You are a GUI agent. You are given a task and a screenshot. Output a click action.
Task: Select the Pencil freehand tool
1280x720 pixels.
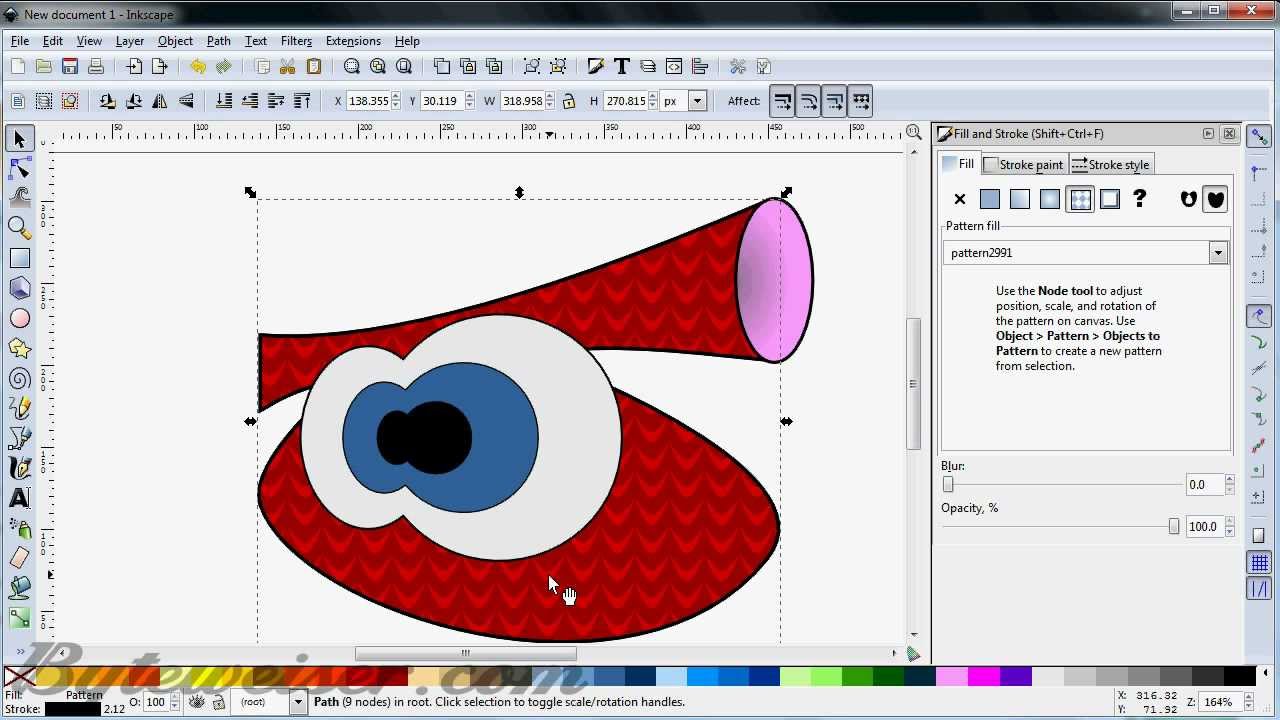19,408
